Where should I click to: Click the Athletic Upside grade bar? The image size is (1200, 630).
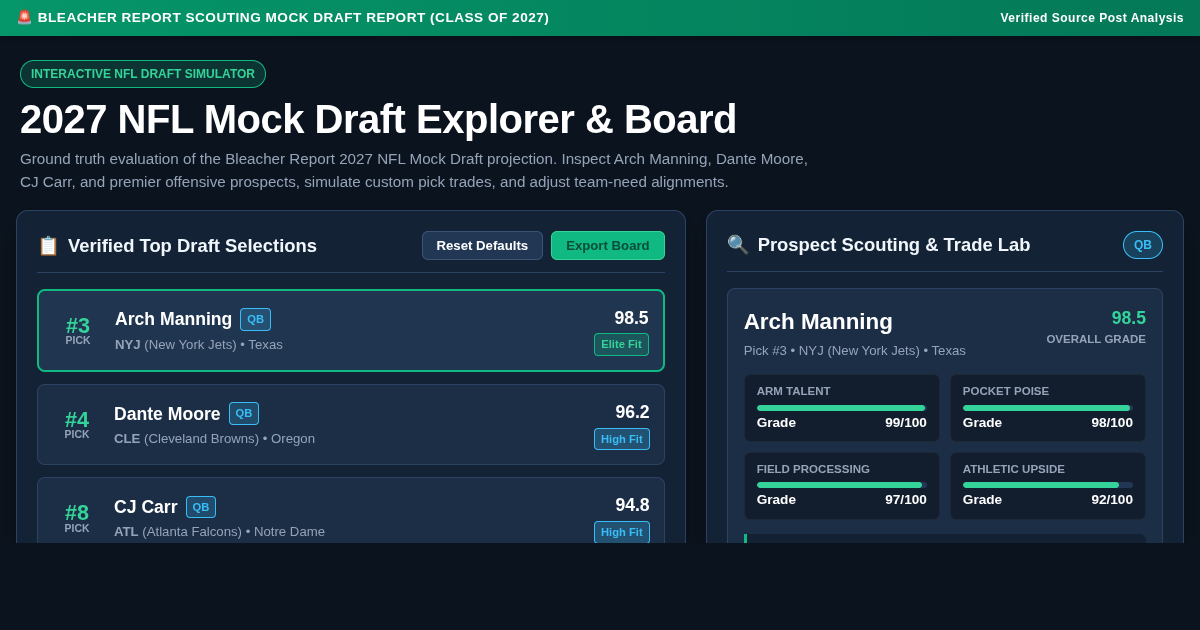coord(1048,485)
